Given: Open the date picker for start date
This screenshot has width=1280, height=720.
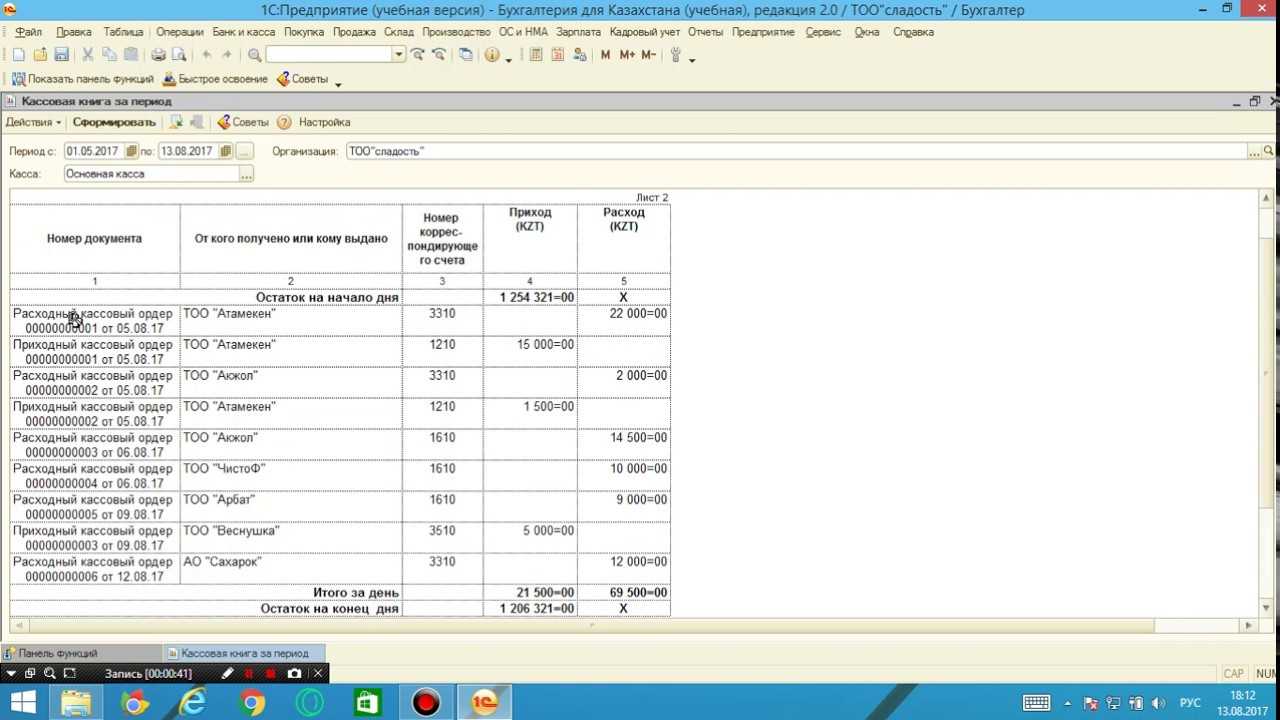Looking at the screenshot, I should 130,151.
